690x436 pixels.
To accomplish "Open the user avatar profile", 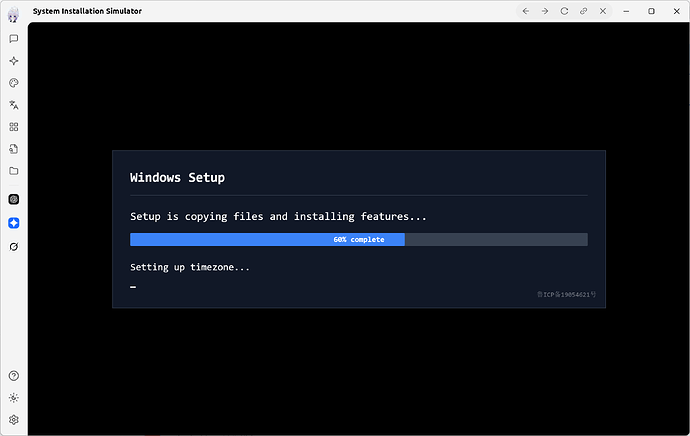I will coord(14,15).
